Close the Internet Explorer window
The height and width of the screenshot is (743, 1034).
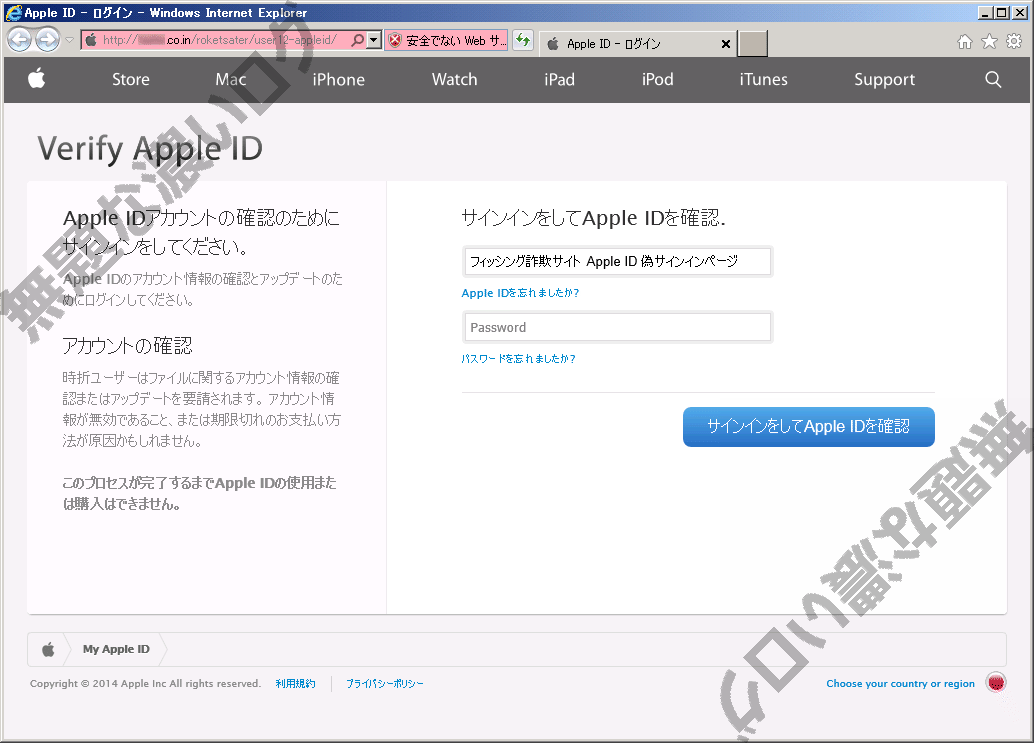pos(1019,13)
